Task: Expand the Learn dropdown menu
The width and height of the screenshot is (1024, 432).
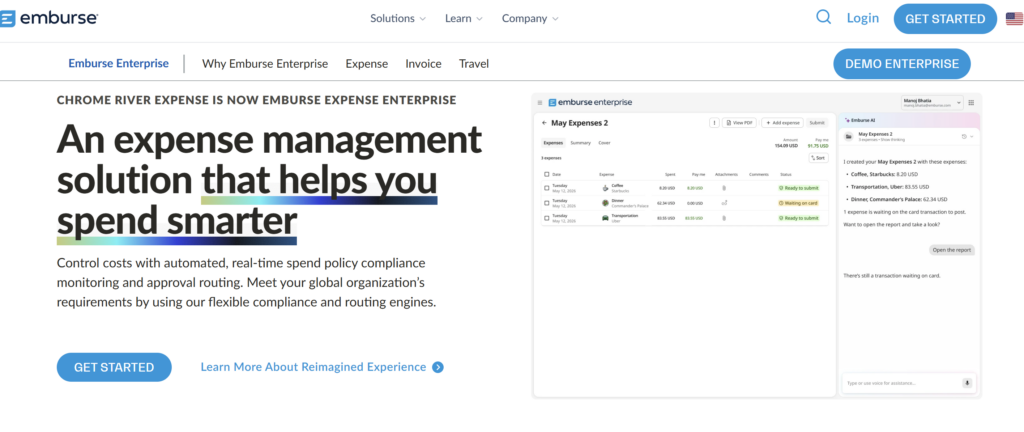Action: 464,18
